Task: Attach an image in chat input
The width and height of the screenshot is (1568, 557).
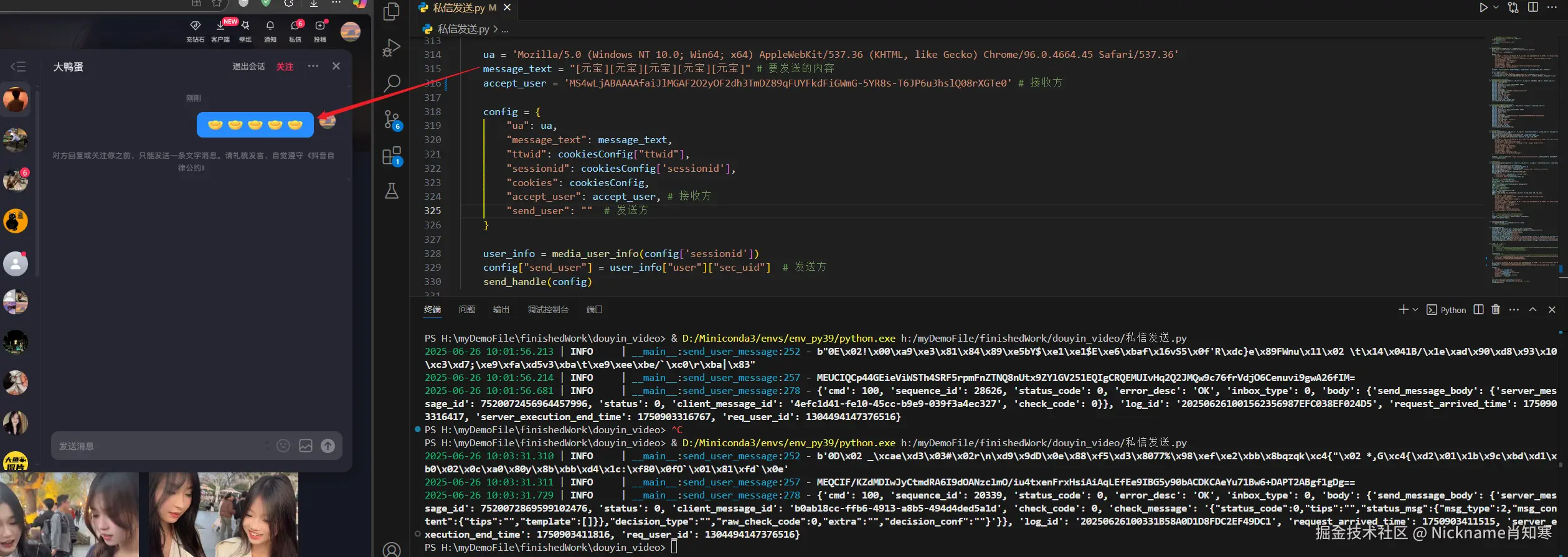Action: (x=306, y=446)
